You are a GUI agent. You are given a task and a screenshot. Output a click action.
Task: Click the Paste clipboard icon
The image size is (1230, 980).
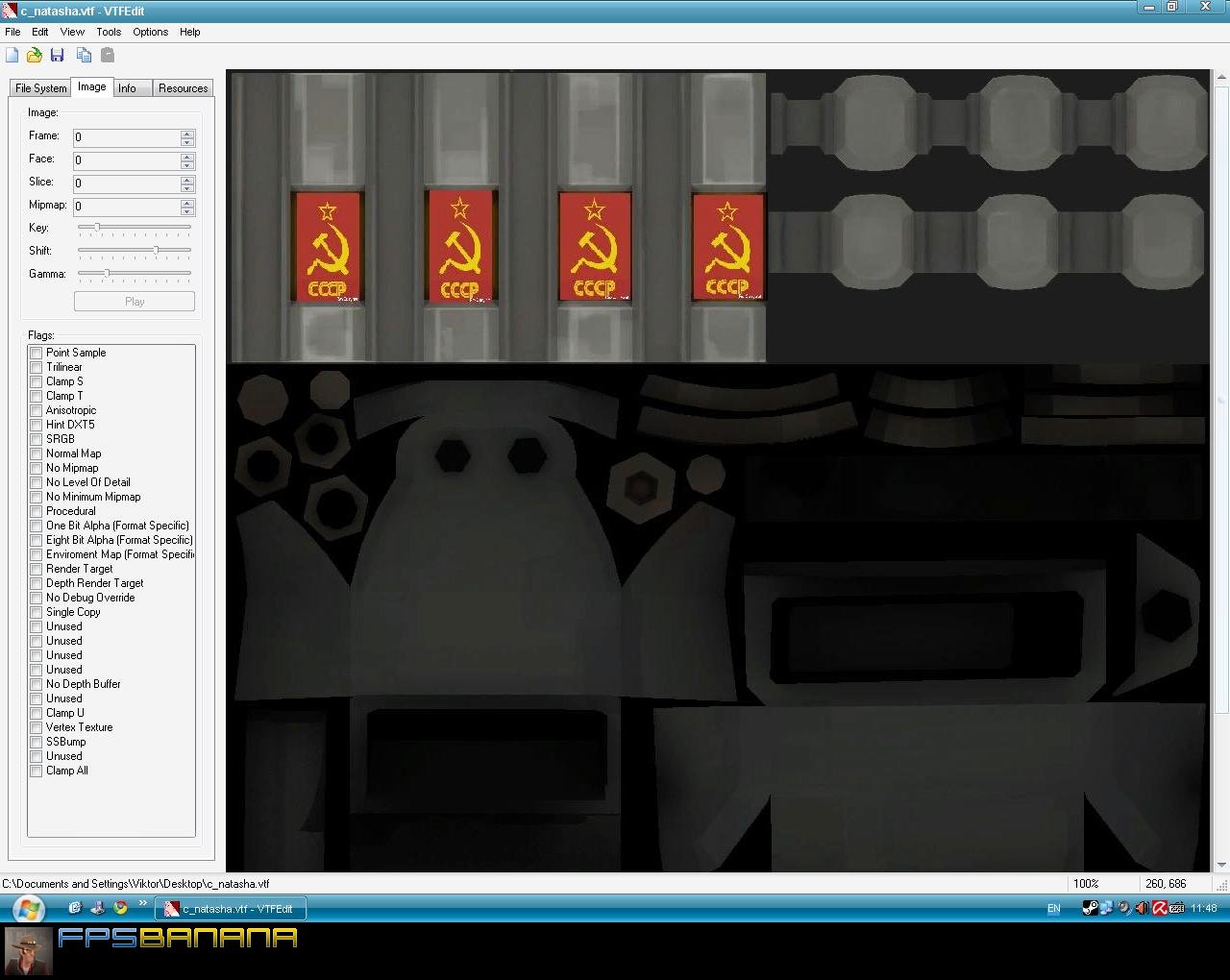click(108, 55)
